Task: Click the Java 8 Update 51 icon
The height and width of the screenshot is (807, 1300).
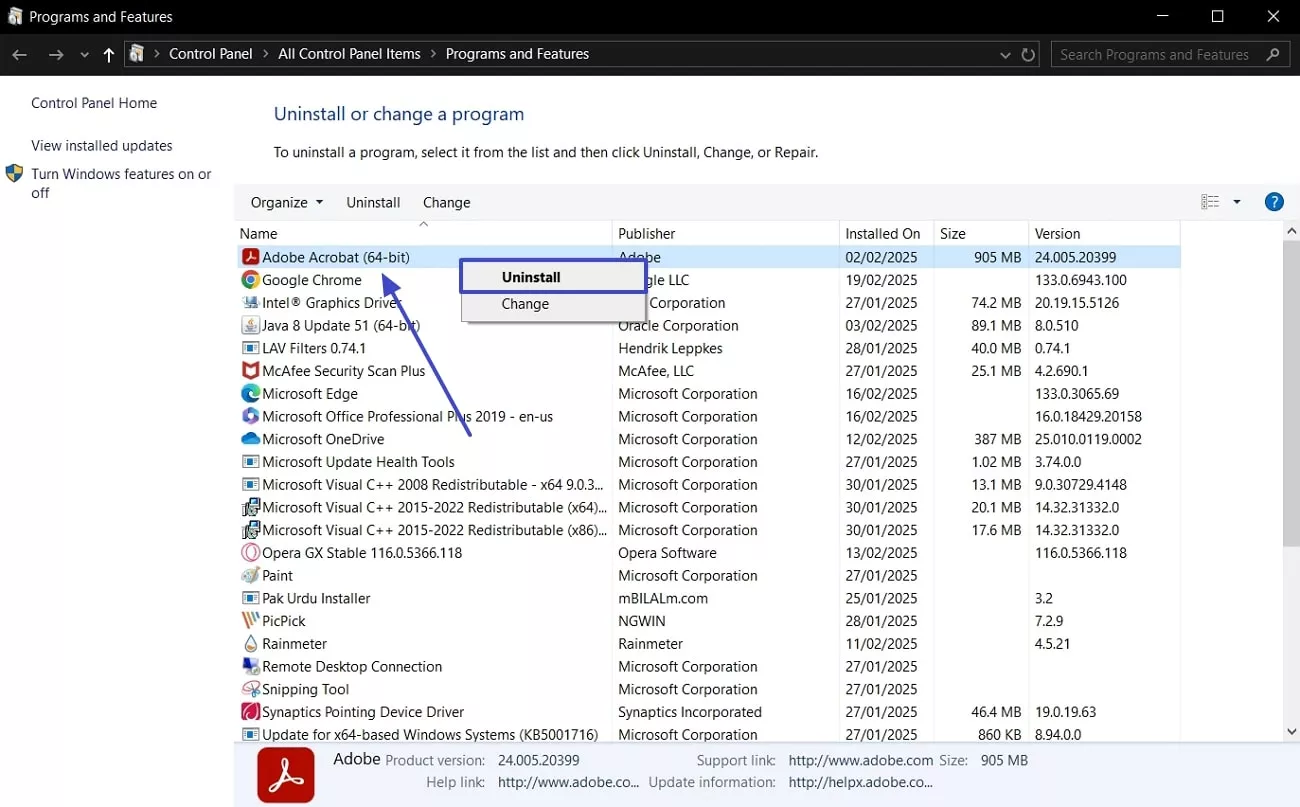Action: (x=250, y=325)
